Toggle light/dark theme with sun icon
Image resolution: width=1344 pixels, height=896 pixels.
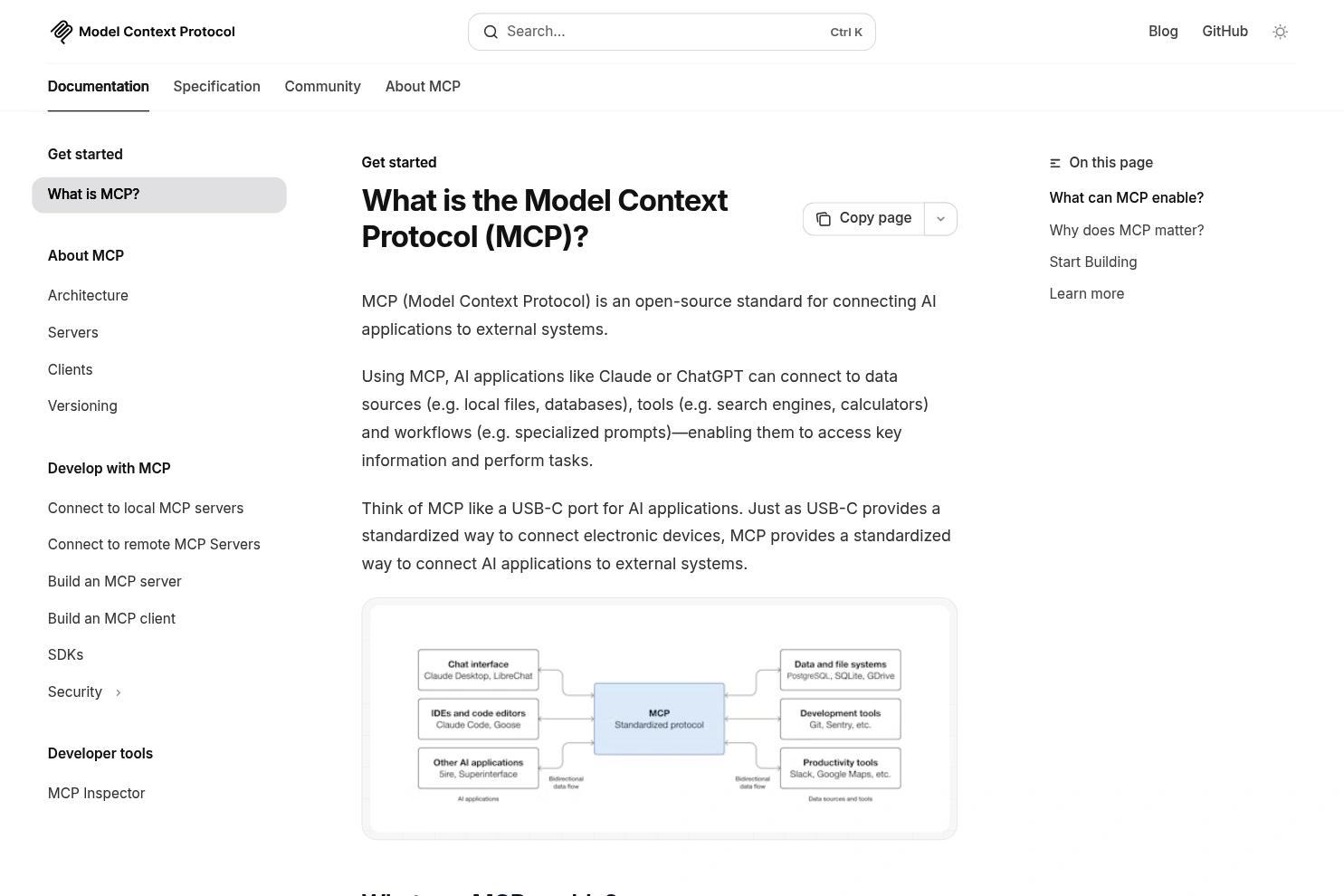[x=1280, y=31]
